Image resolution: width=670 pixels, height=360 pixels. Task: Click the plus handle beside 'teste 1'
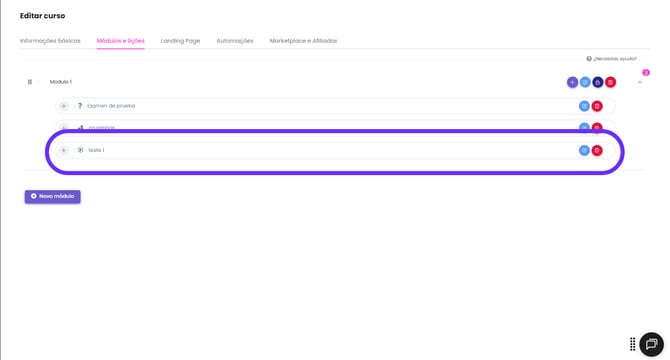click(x=64, y=150)
